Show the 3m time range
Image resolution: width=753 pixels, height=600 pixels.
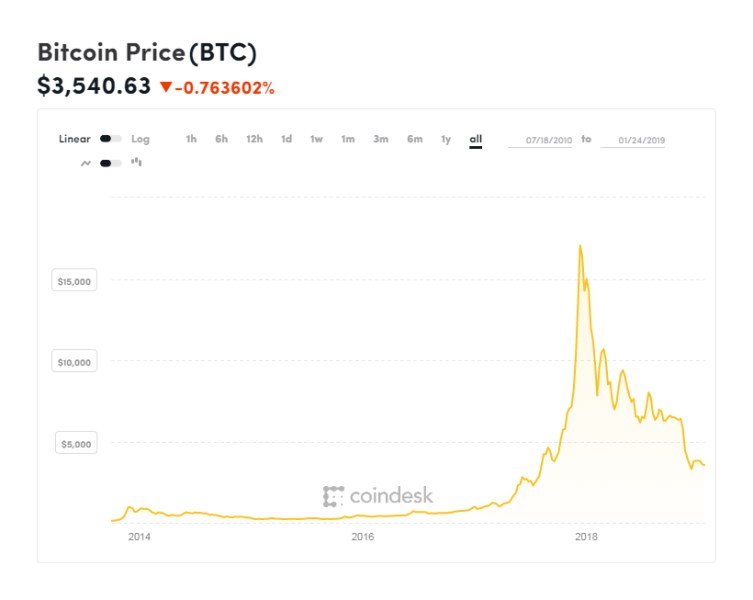tap(381, 139)
